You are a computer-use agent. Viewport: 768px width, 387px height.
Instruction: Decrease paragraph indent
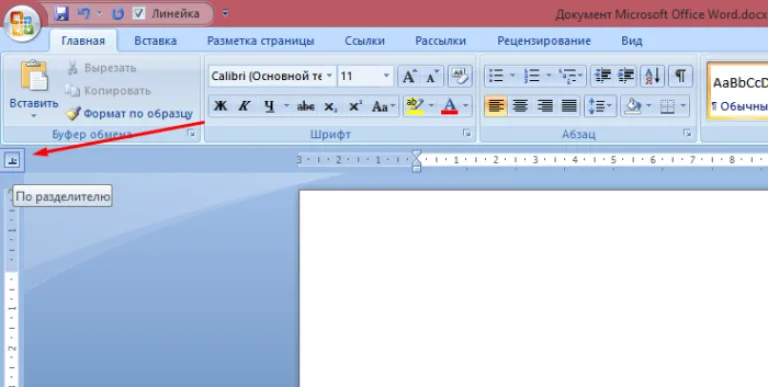point(602,76)
